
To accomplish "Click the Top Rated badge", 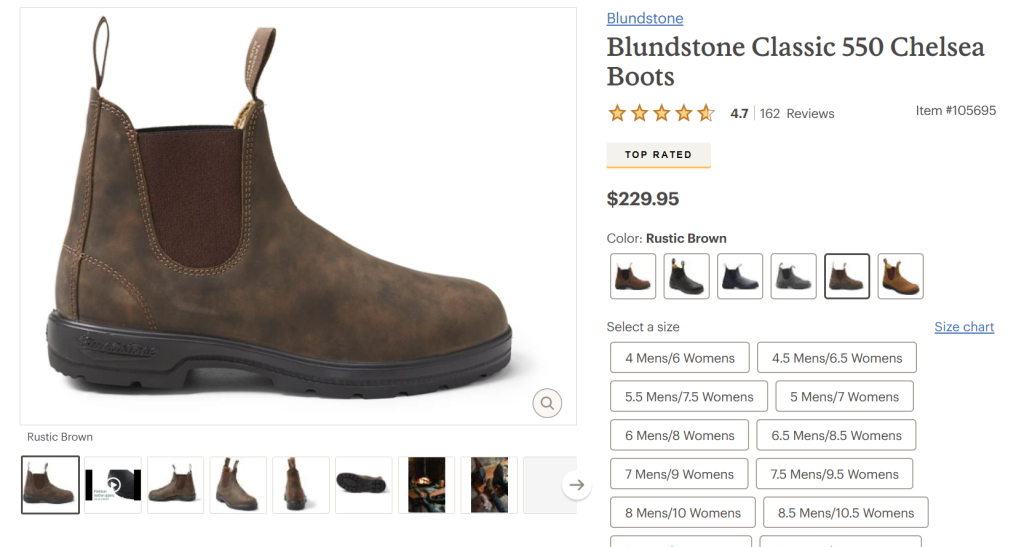I will (658, 155).
